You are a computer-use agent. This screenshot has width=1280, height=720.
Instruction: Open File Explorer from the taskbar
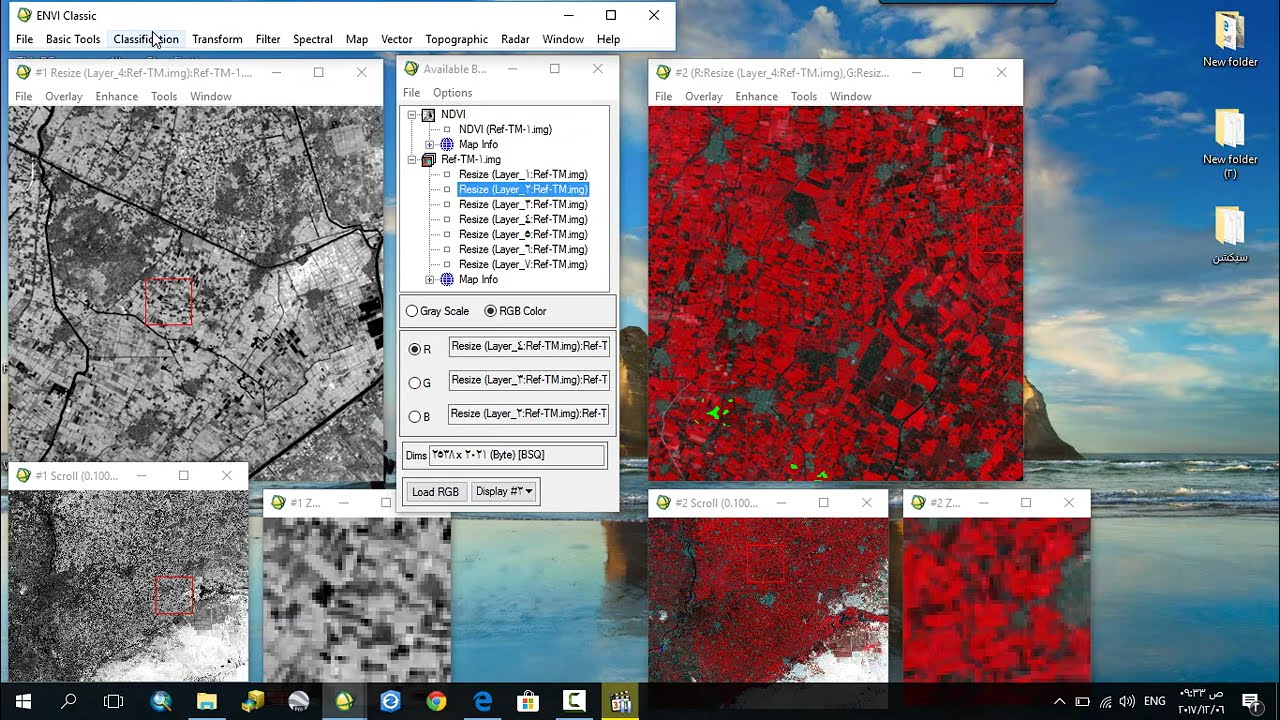[206, 701]
